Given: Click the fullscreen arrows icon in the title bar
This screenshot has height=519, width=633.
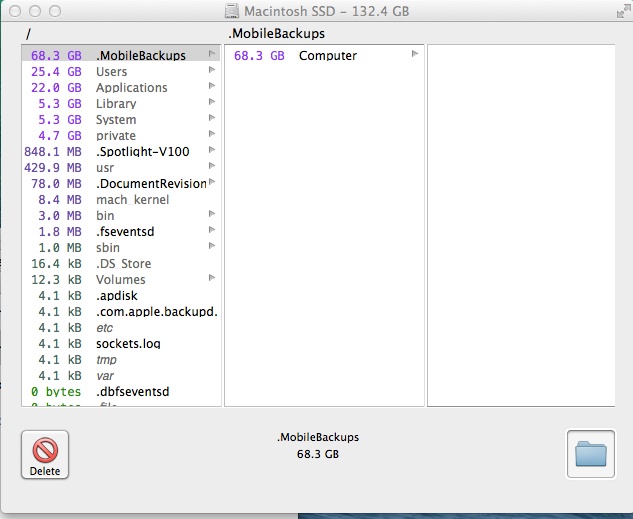Looking at the screenshot, I should pos(623,11).
